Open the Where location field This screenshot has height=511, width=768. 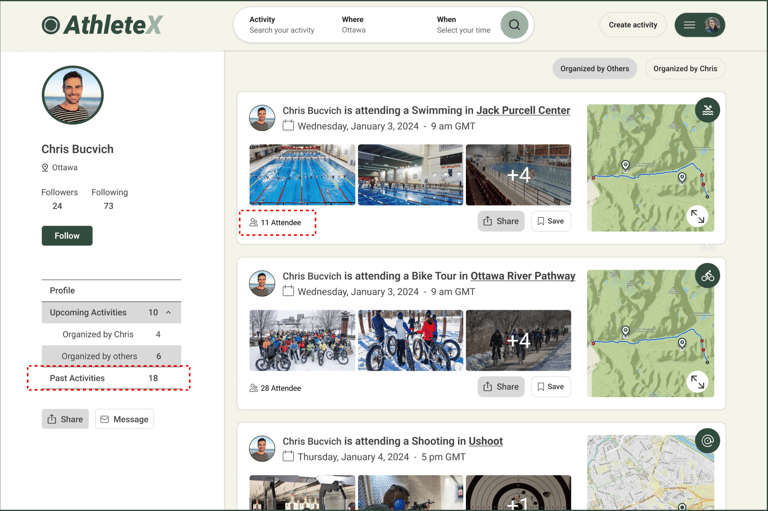tap(354, 24)
